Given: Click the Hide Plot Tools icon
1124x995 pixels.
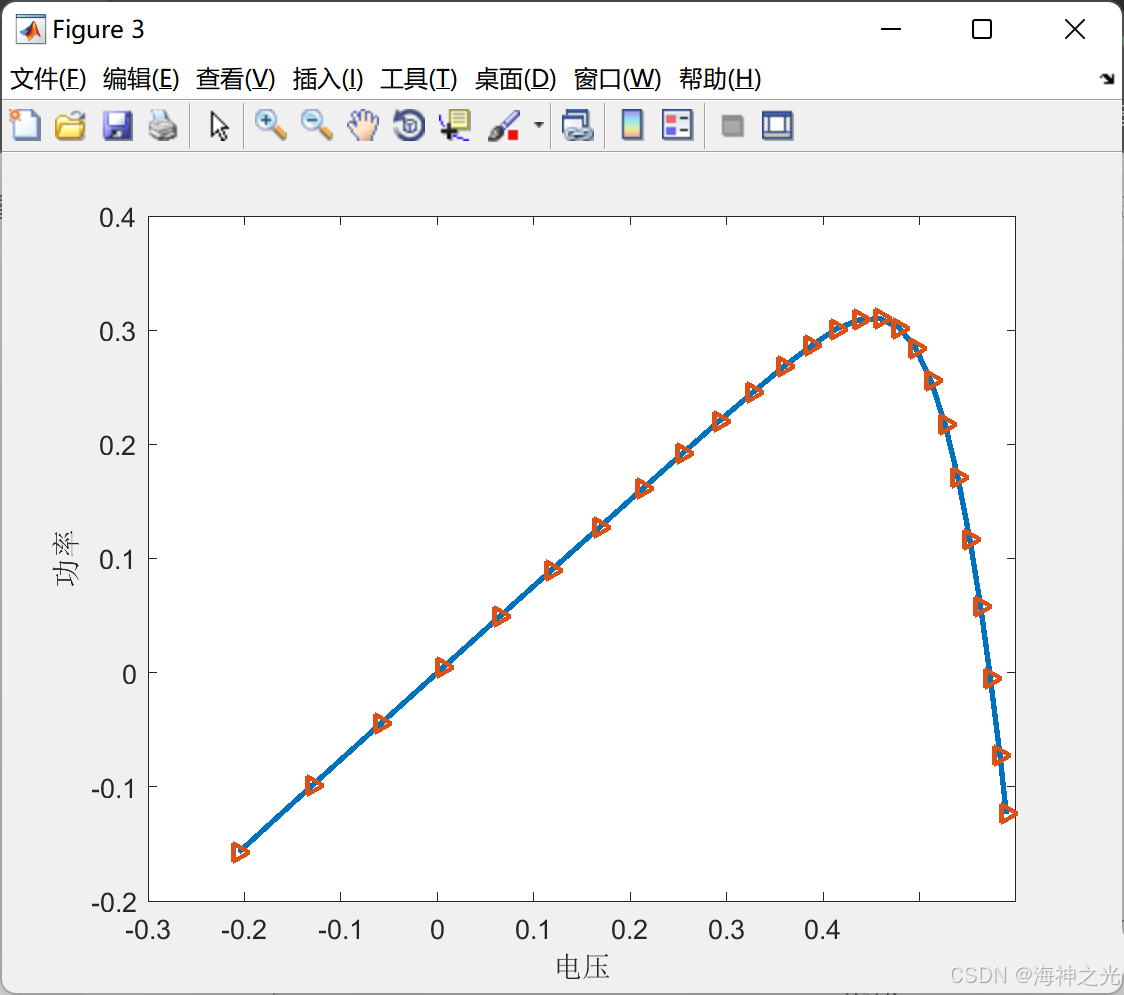Looking at the screenshot, I should coord(732,126).
